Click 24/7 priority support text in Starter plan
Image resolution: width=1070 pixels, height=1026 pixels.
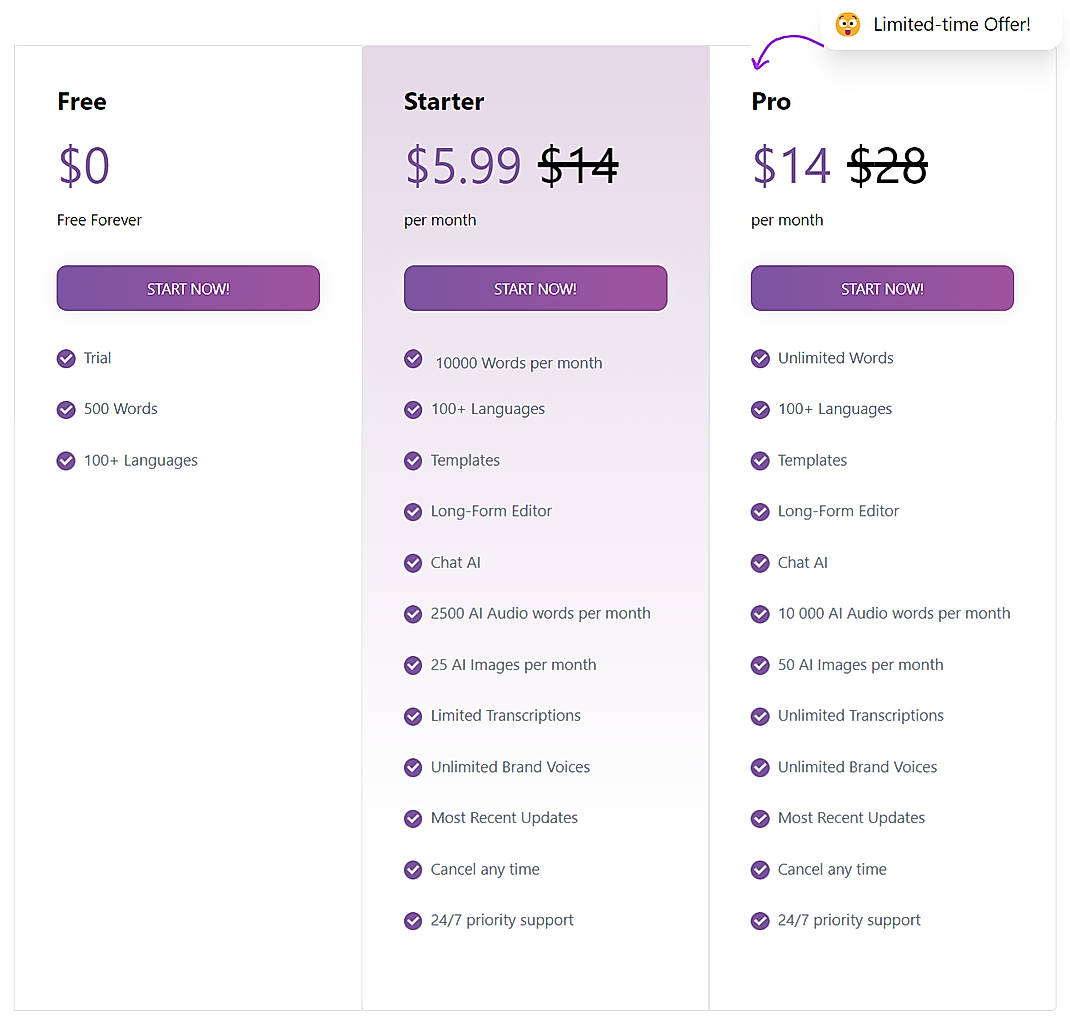coord(502,920)
